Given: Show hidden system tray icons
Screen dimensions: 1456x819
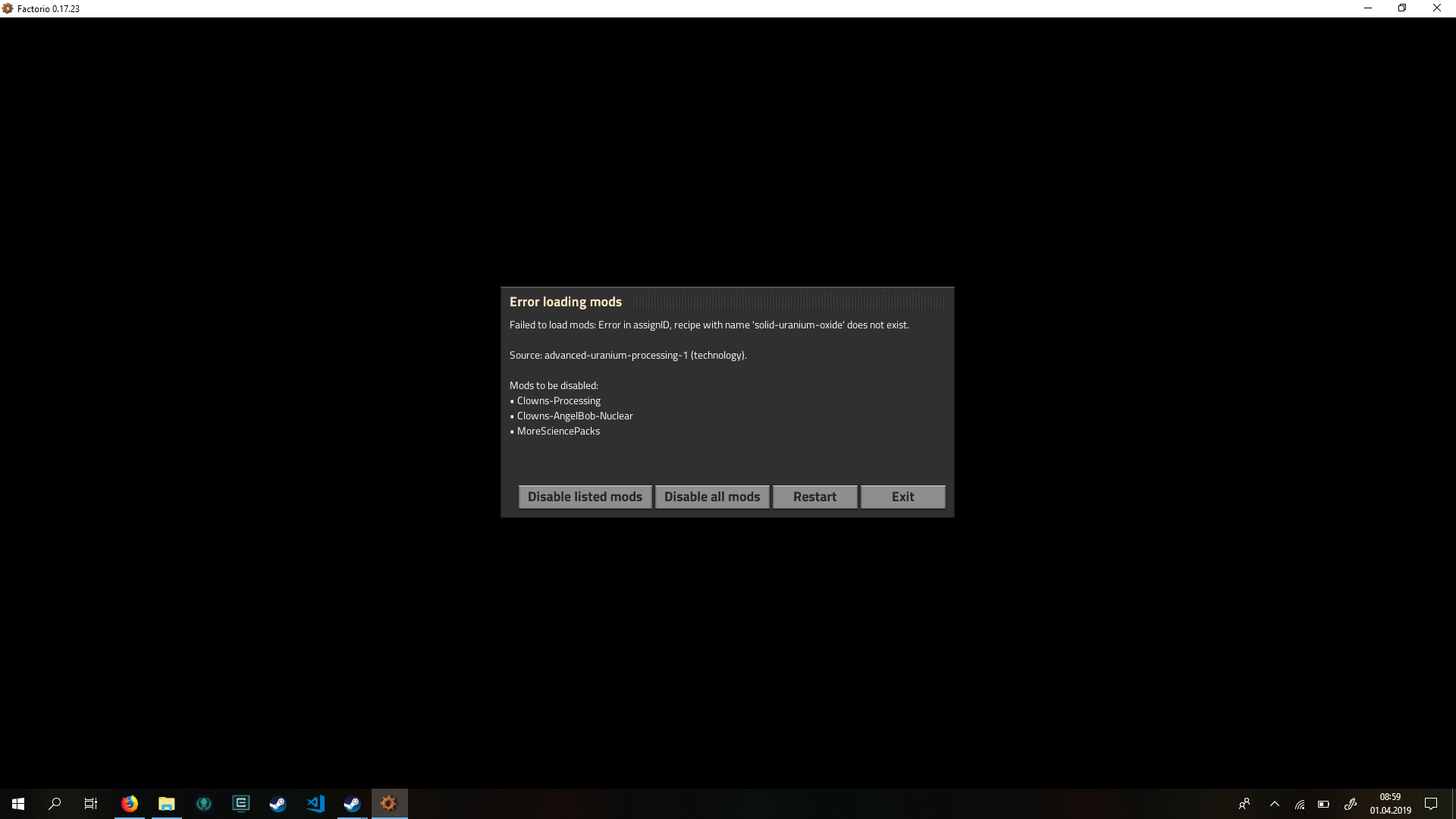Looking at the screenshot, I should [1275, 804].
